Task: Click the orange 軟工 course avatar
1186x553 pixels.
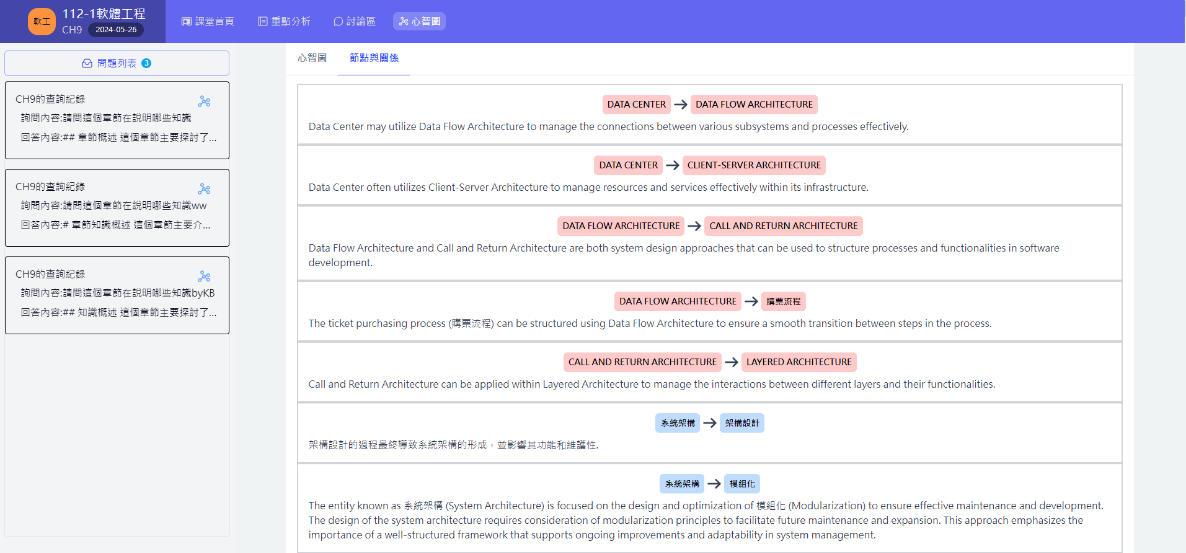Action: point(42,21)
